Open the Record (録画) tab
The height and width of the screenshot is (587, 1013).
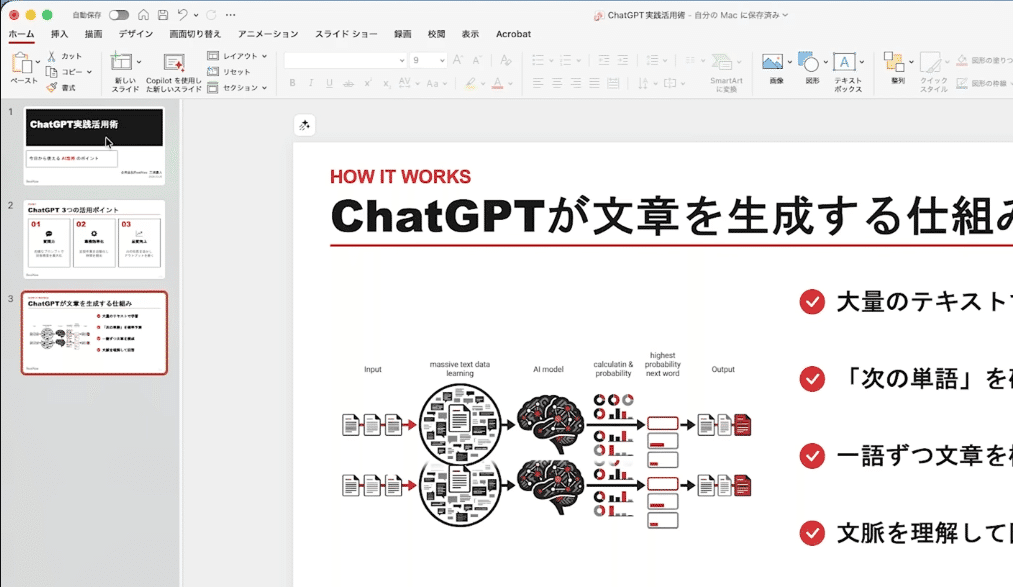403,34
